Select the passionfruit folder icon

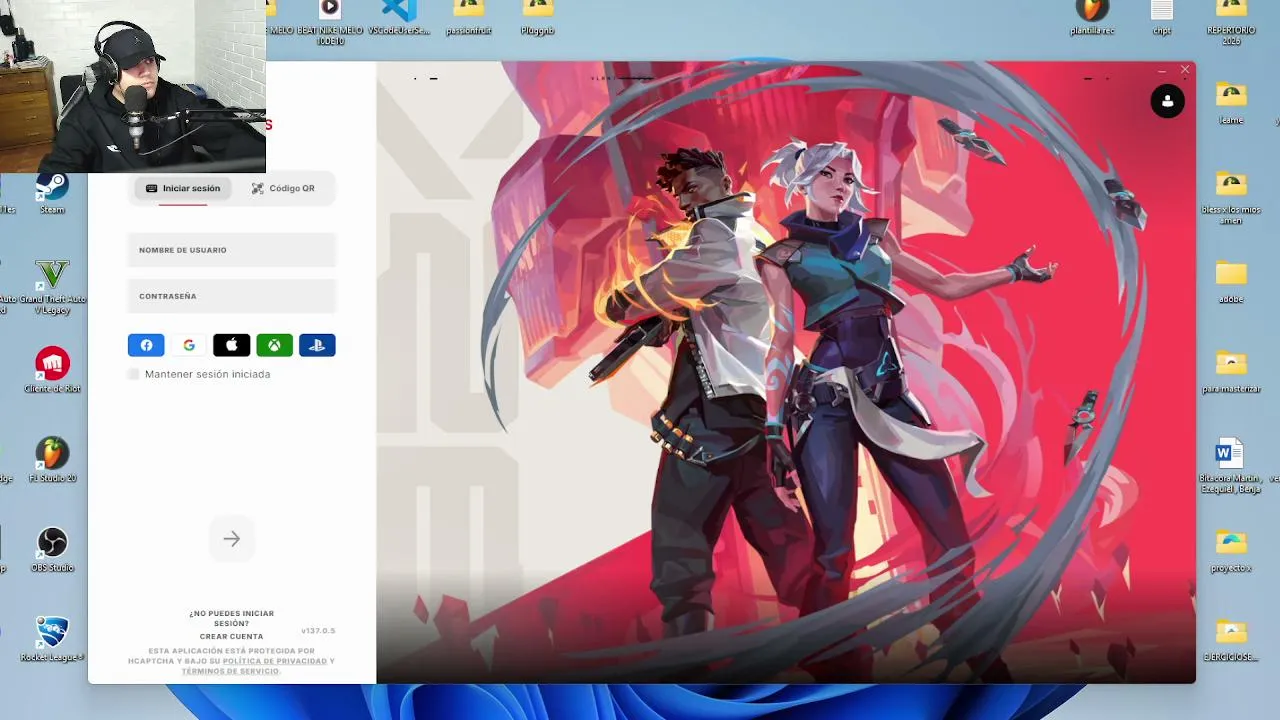pyautogui.click(x=468, y=18)
